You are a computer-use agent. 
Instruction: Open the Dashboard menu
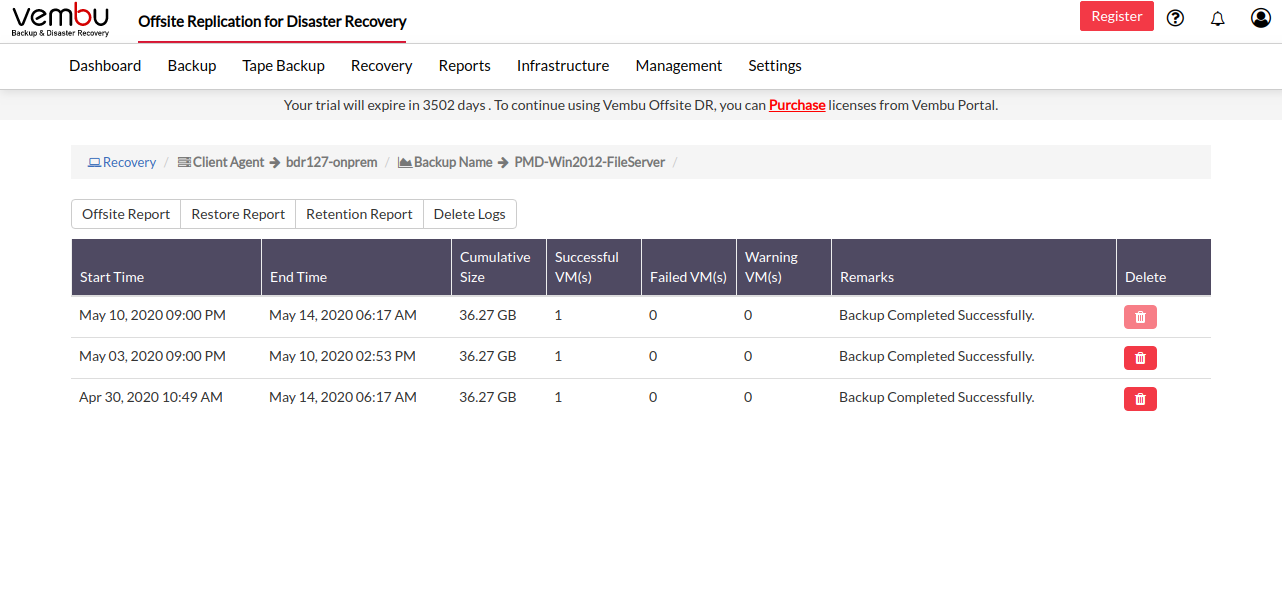point(105,66)
